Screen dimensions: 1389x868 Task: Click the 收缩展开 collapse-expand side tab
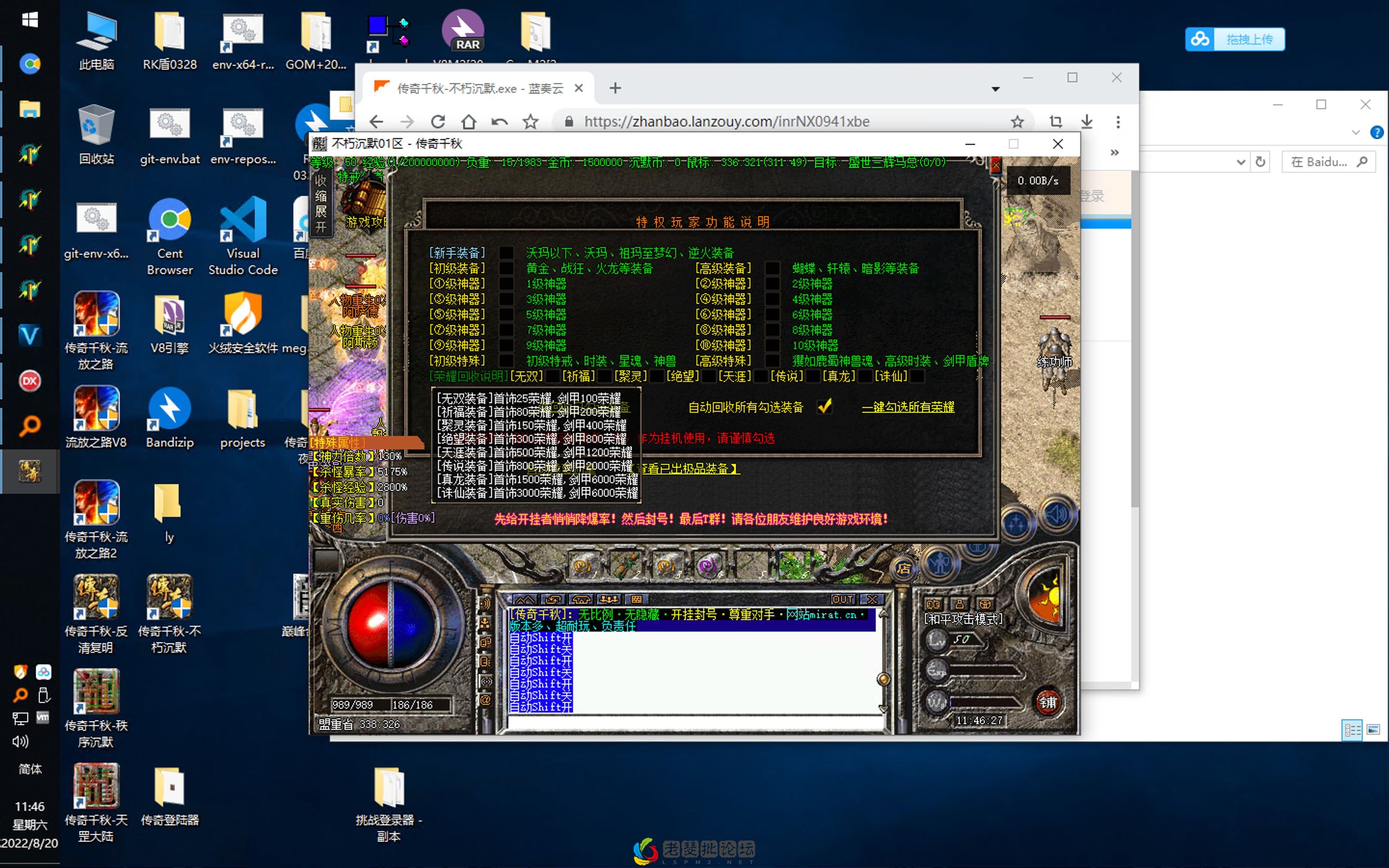pos(320,204)
